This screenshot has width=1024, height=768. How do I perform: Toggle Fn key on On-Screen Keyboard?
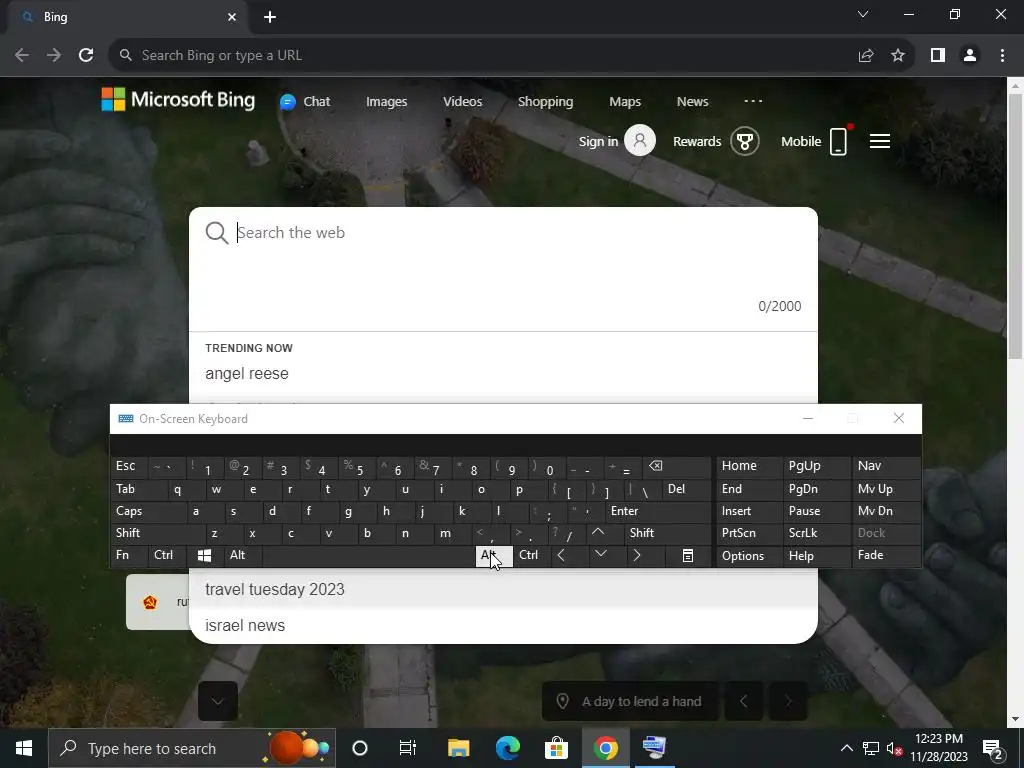pos(129,555)
